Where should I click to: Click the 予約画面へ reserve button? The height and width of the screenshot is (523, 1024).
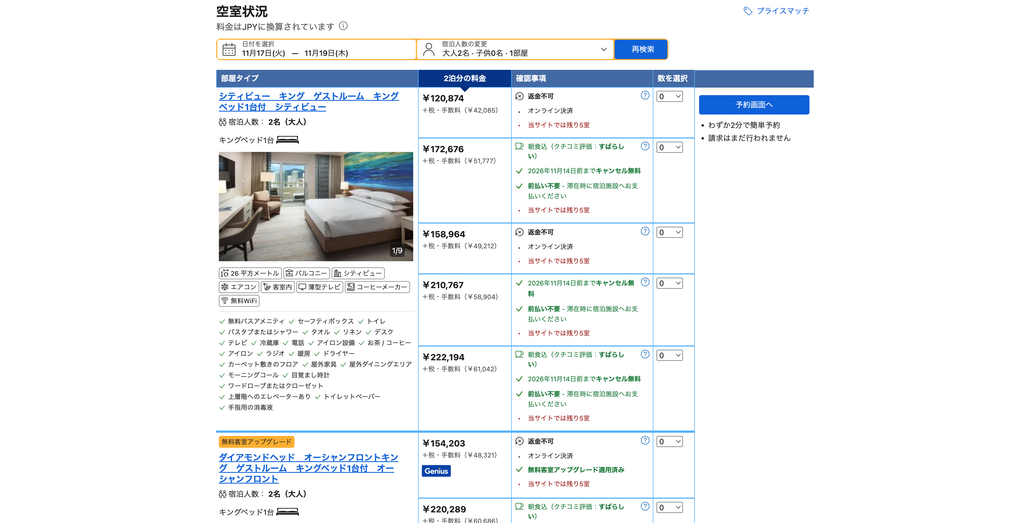click(x=754, y=104)
